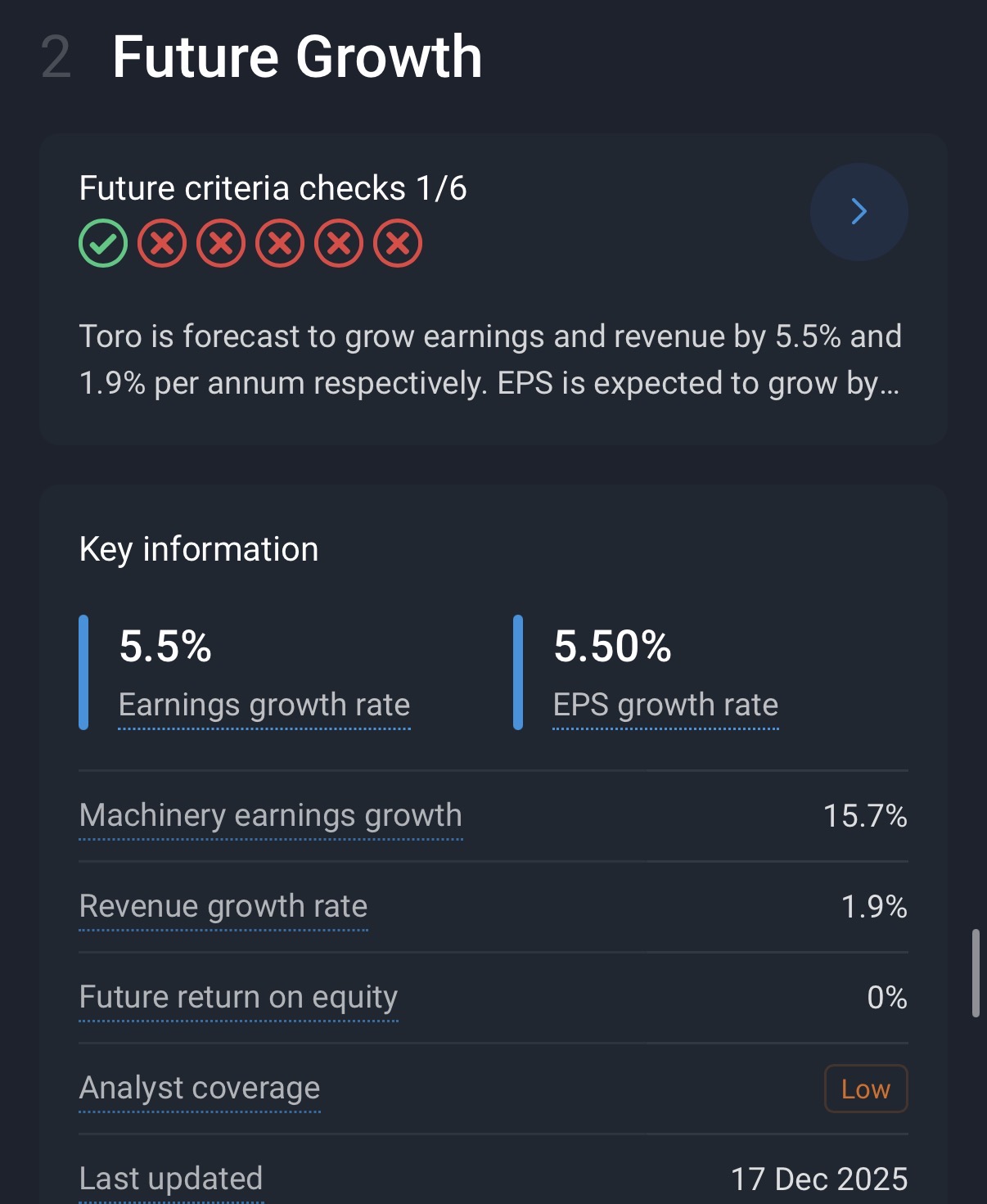Expand Future criteria checks with chevron arrow
Viewport: 987px width, 1204px height.
point(859,212)
